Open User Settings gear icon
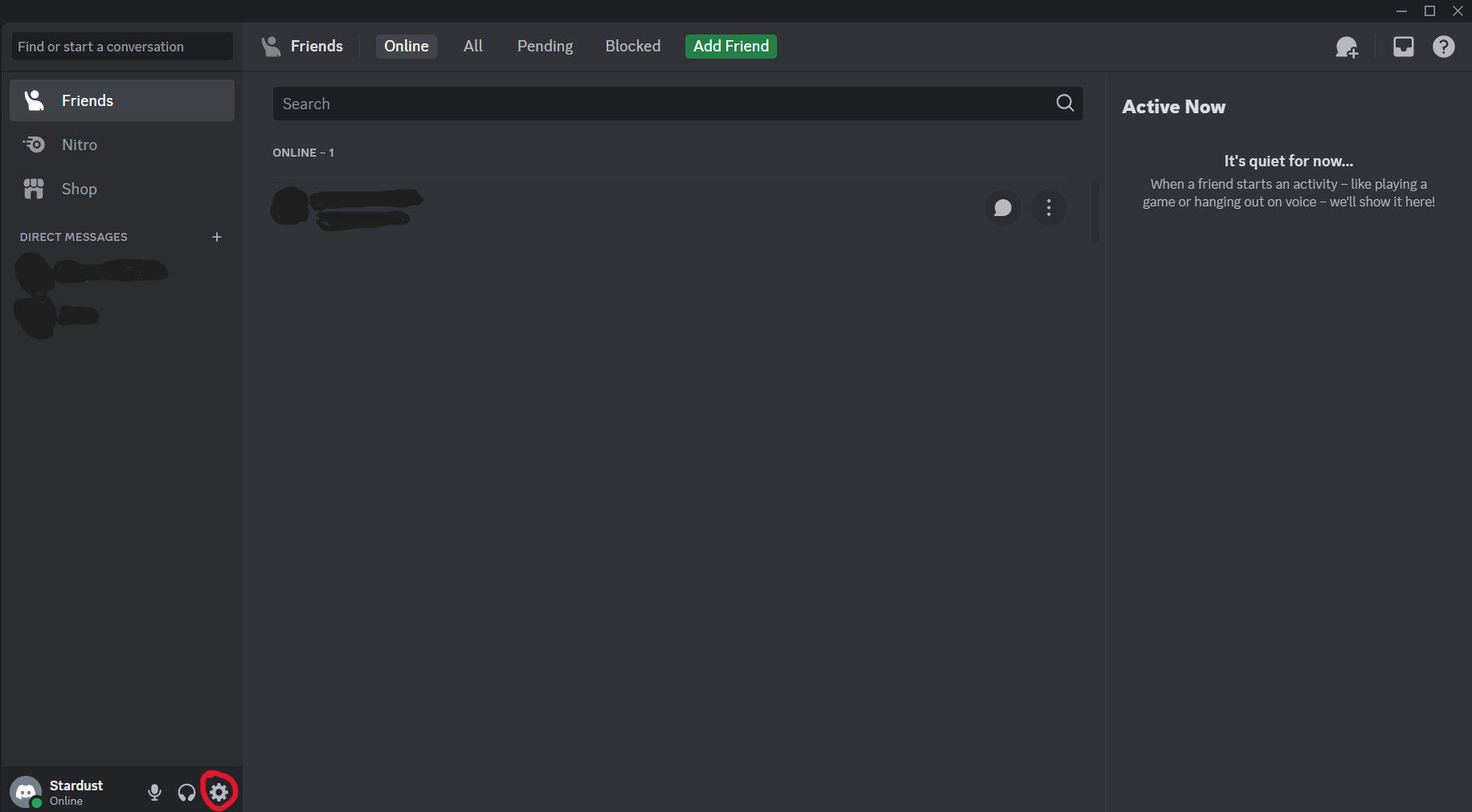The height and width of the screenshot is (812, 1472). pyautogui.click(x=219, y=793)
